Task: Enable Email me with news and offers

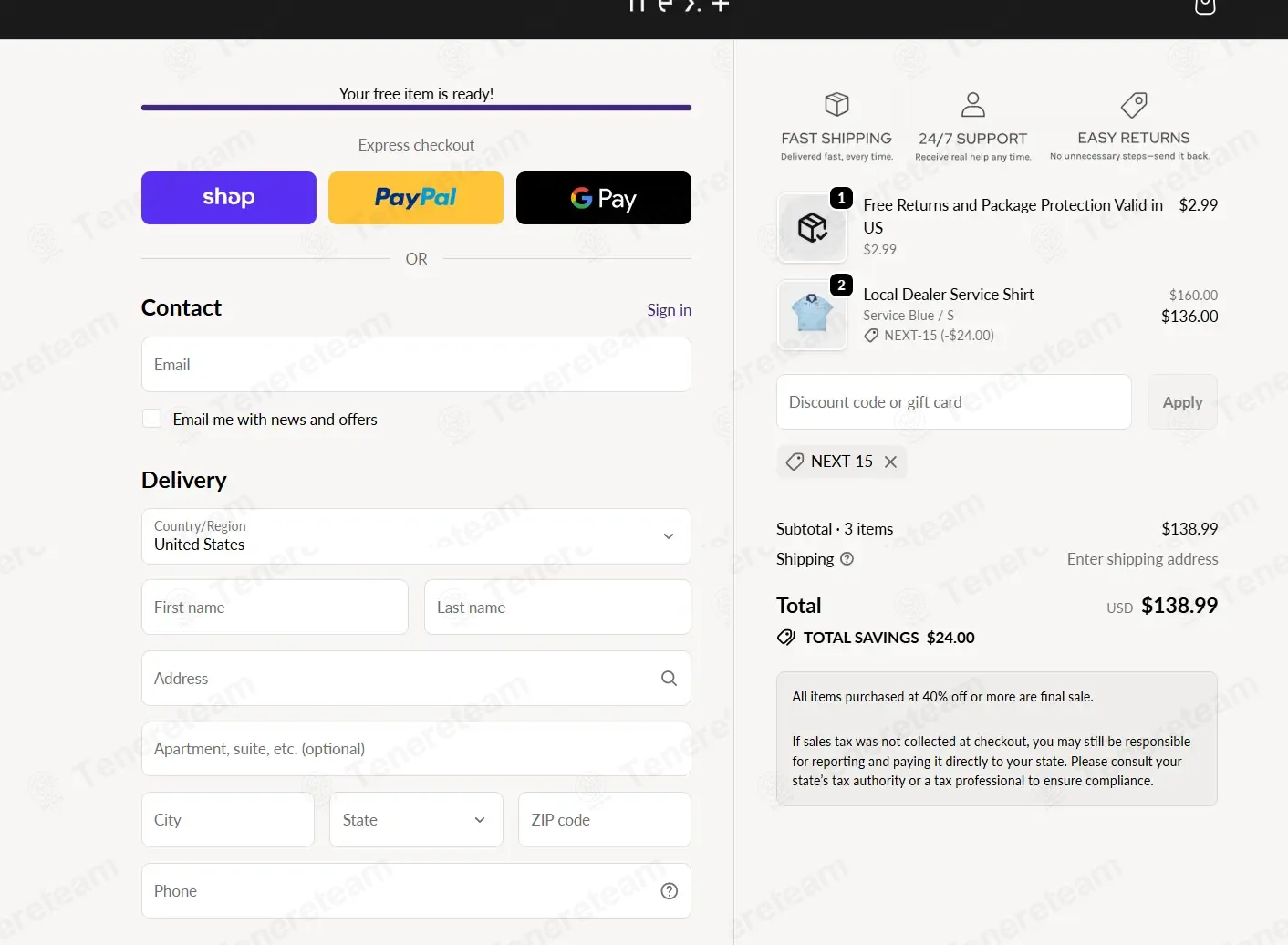Action: point(152,419)
